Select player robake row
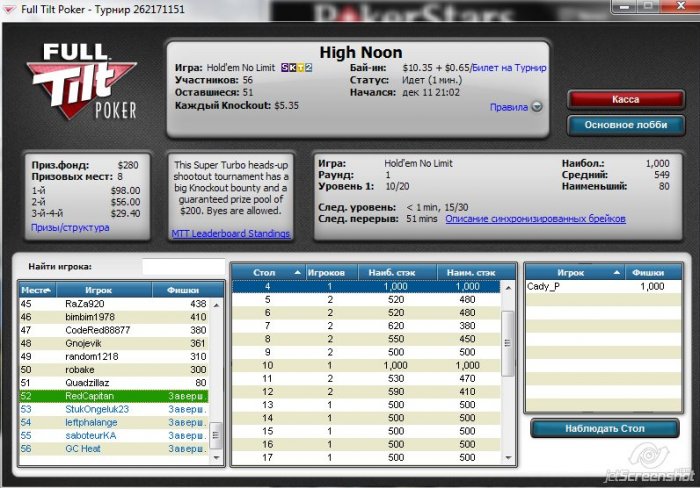The height and width of the screenshot is (488, 700). click(113, 370)
